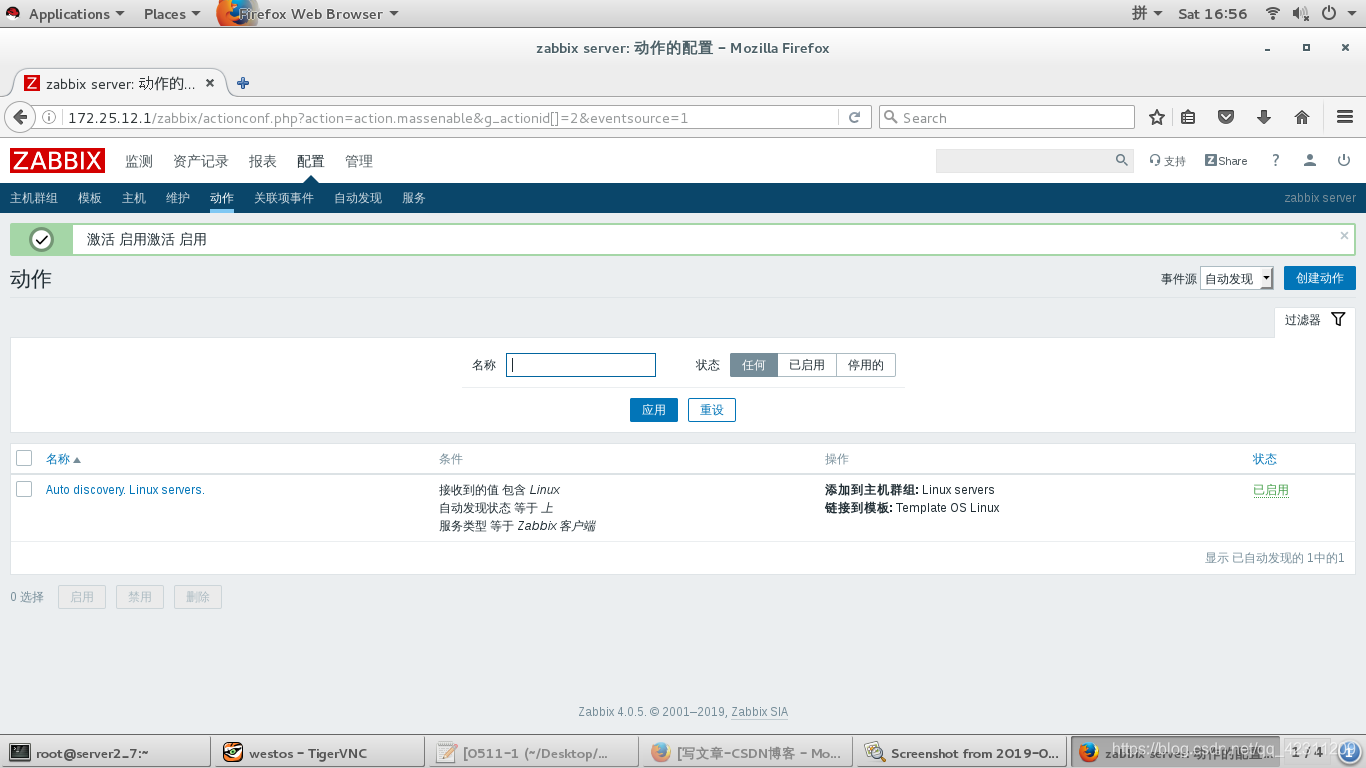Switch to the 维护 submenu
1366x768 pixels.
click(178, 198)
